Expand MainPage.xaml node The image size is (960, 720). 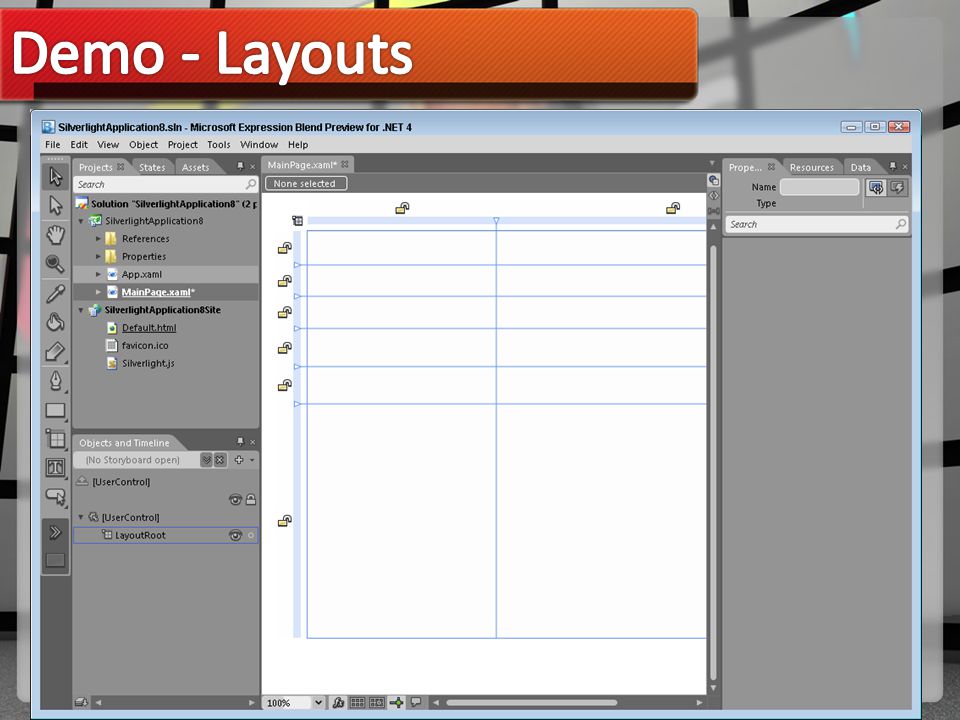[x=98, y=292]
